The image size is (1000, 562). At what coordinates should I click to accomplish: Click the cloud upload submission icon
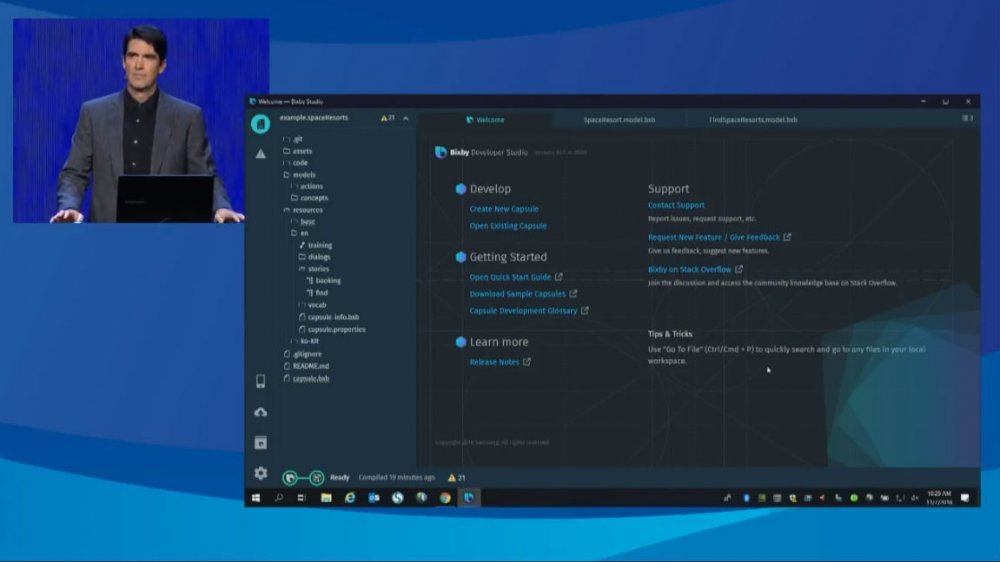point(261,412)
